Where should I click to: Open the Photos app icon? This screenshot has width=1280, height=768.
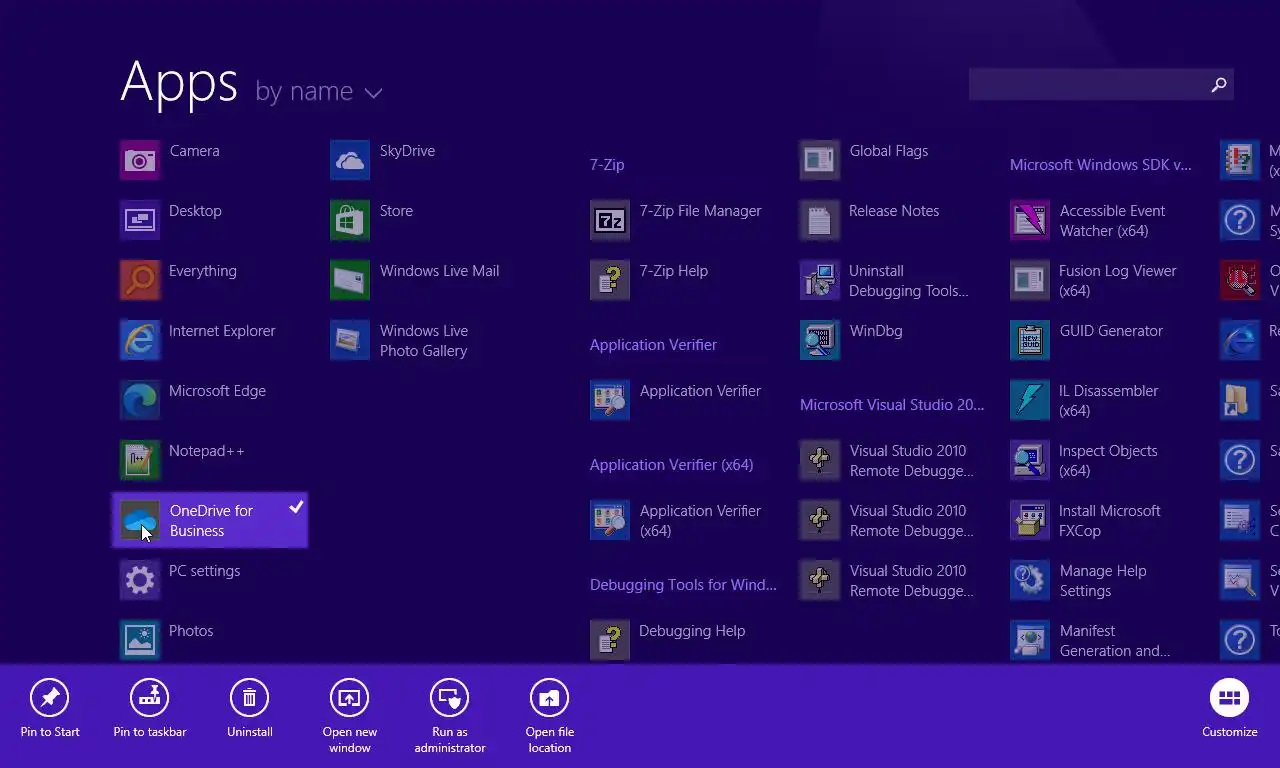pos(140,640)
